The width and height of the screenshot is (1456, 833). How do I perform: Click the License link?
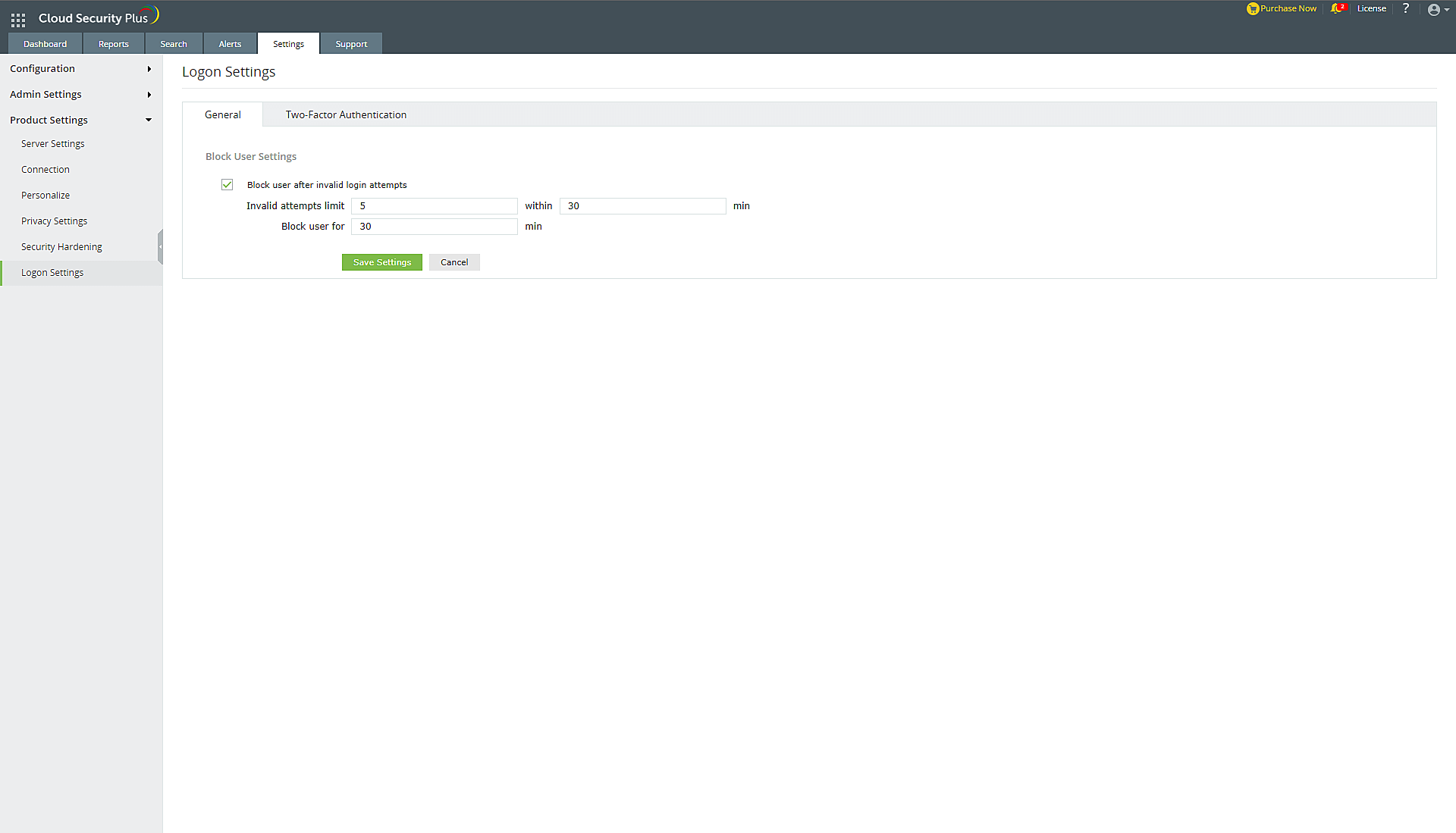(x=1371, y=9)
